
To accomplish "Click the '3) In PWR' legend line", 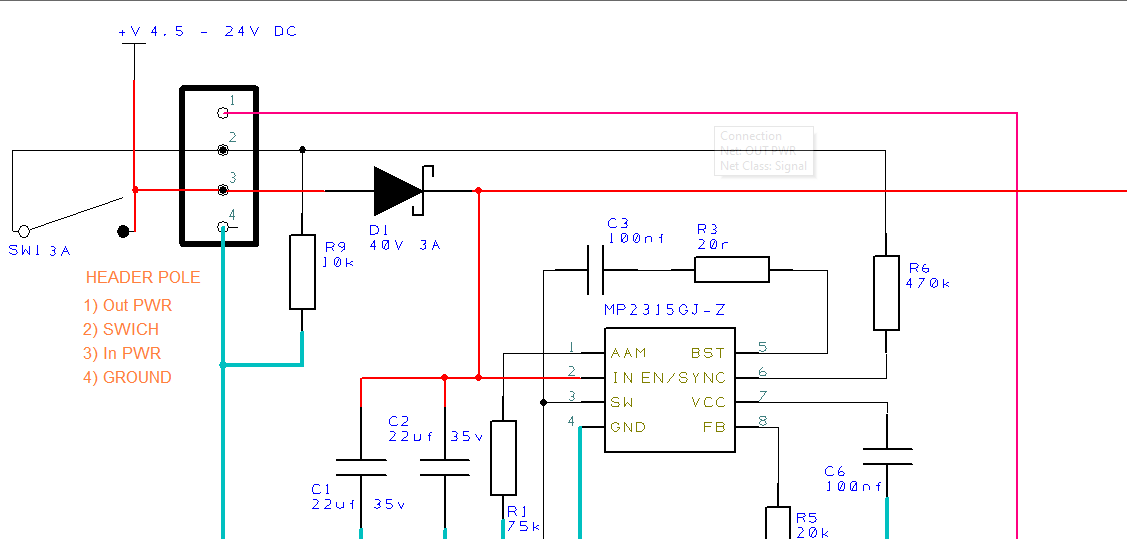I will [x=122, y=354].
